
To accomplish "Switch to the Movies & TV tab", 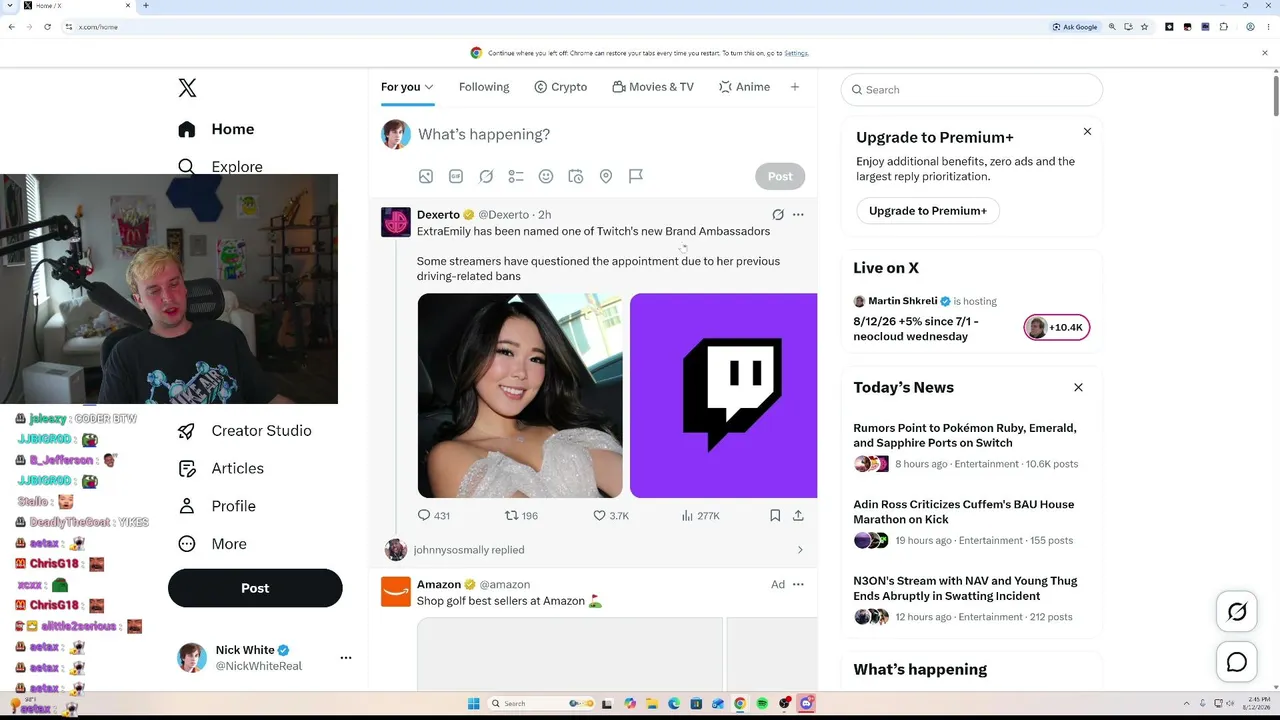I will click(653, 87).
